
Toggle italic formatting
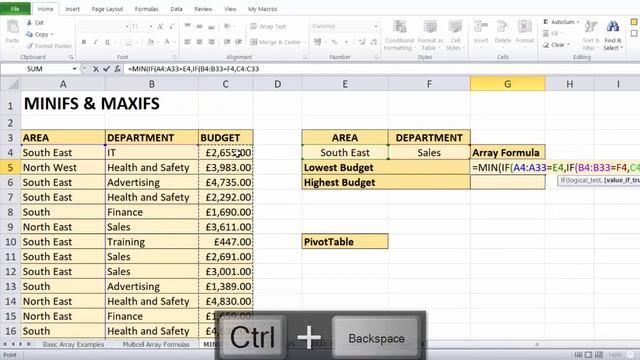click(95, 42)
